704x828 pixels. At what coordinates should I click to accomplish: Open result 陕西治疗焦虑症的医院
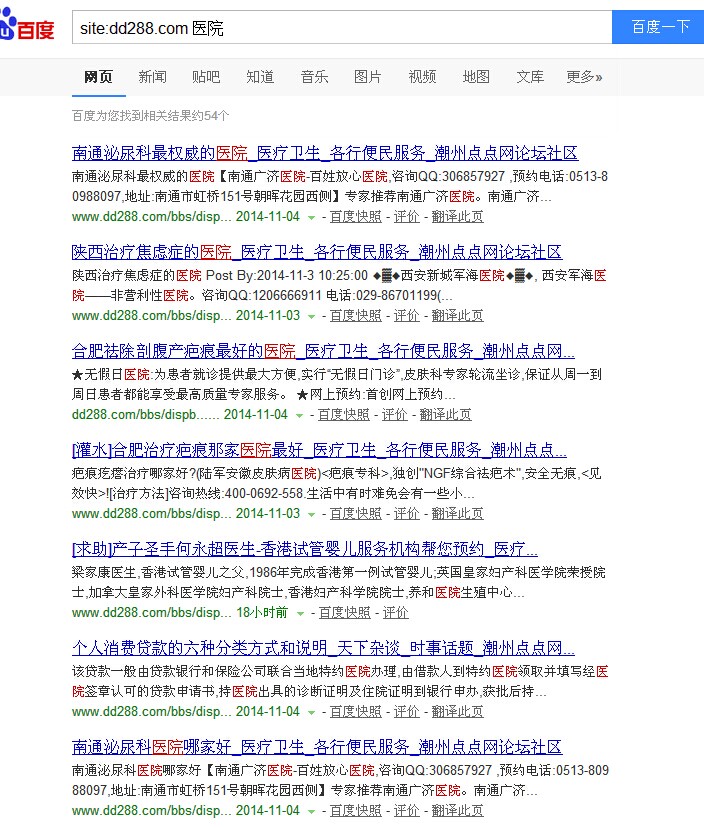pyautogui.click(x=317, y=252)
